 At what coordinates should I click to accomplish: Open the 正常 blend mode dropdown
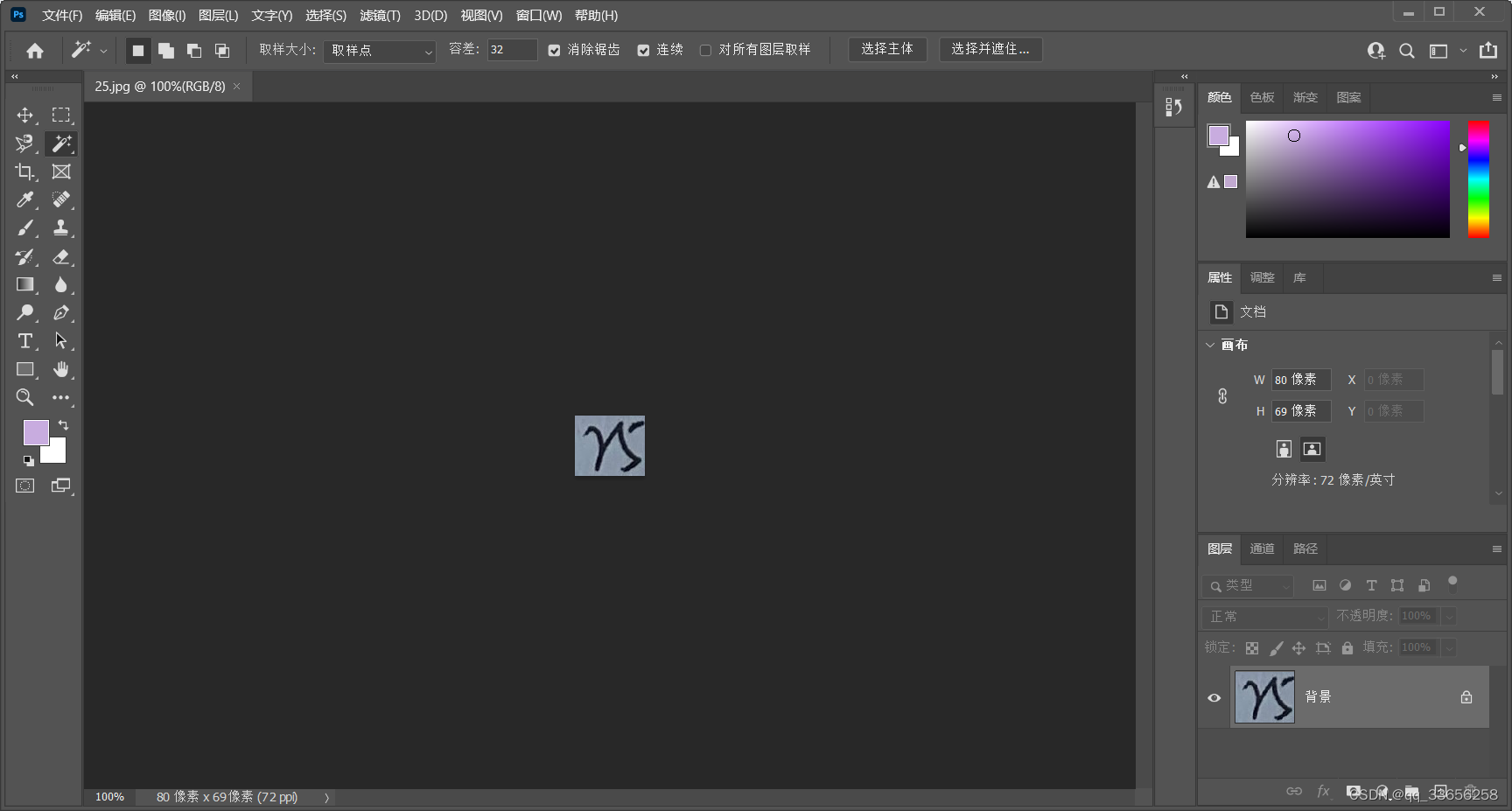pyautogui.click(x=1265, y=617)
